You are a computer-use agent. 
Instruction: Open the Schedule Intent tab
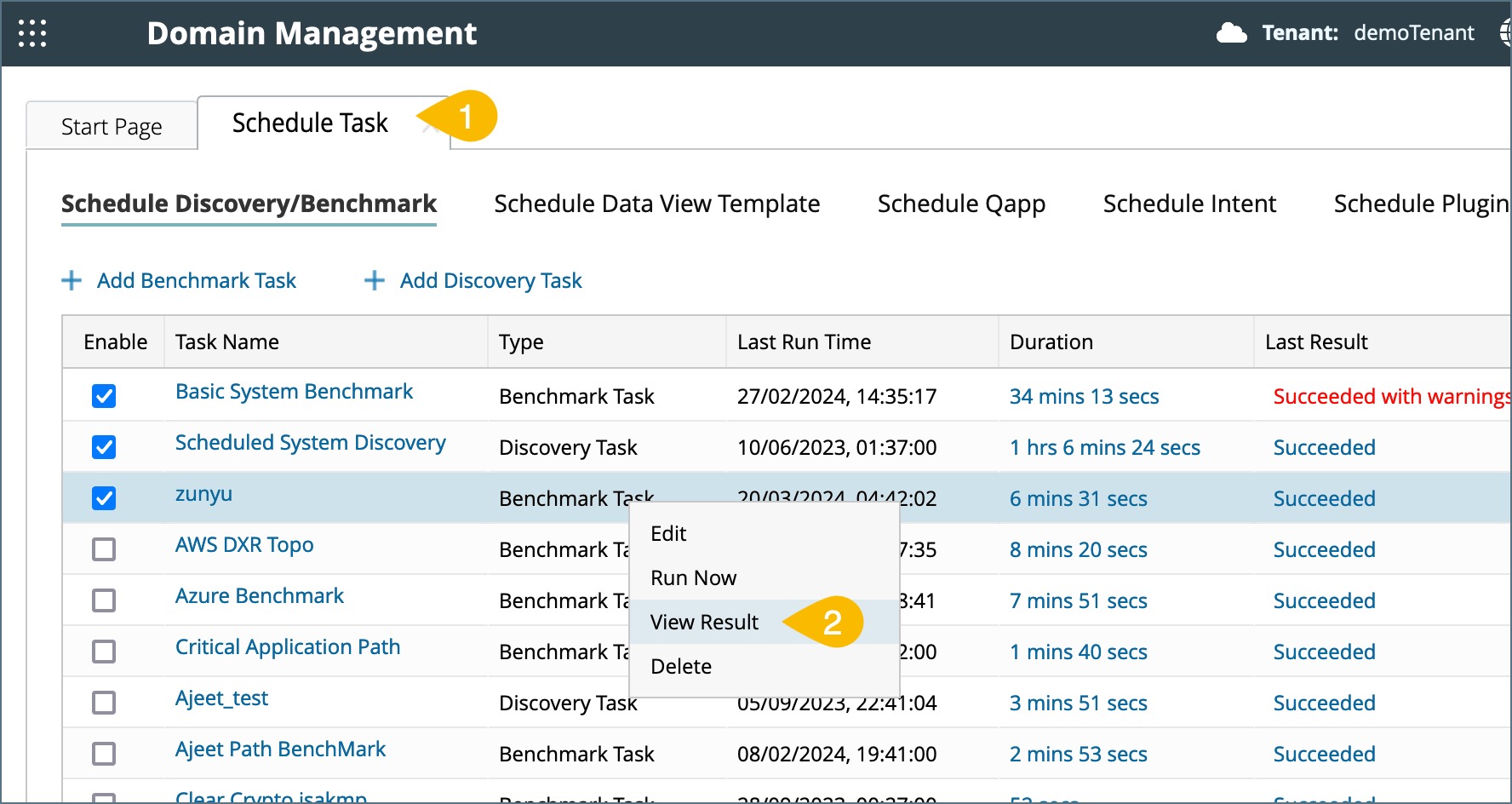click(1189, 204)
